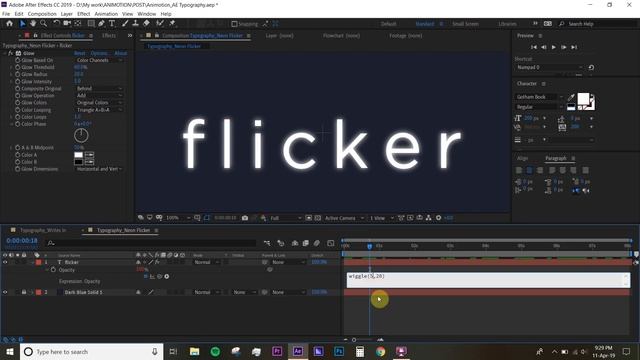Select the Selection arrow tool
The width and height of the screenshot is (640, 360).
click(x=22, y=24)
